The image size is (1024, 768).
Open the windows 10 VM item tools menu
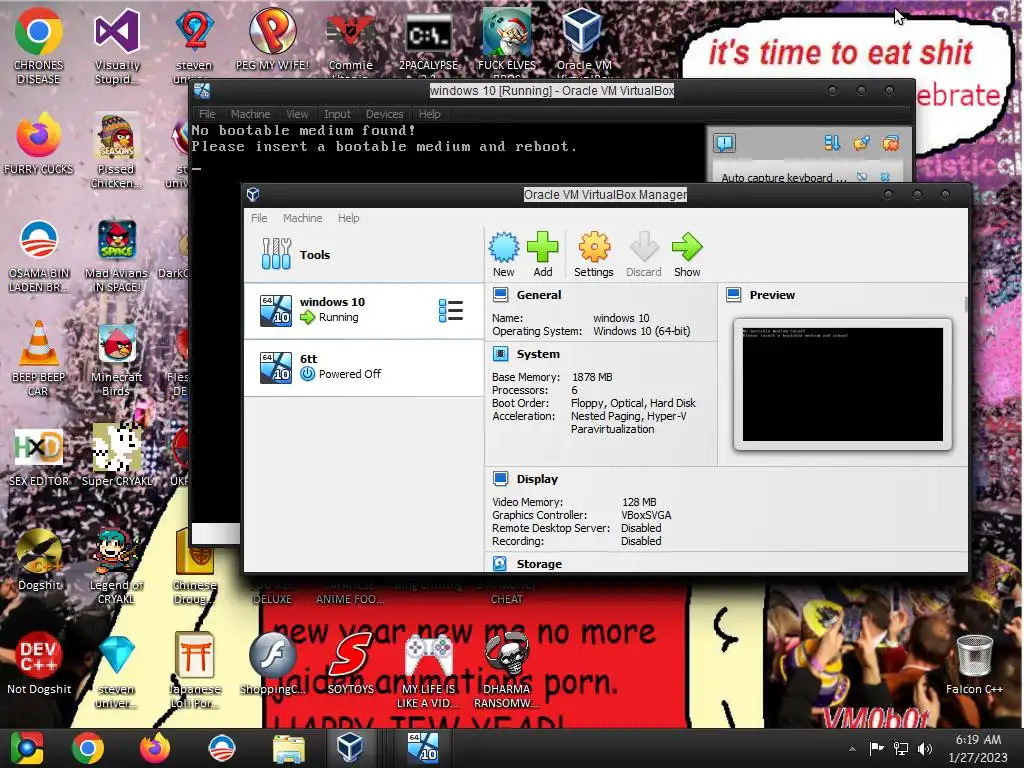[451, 310]
